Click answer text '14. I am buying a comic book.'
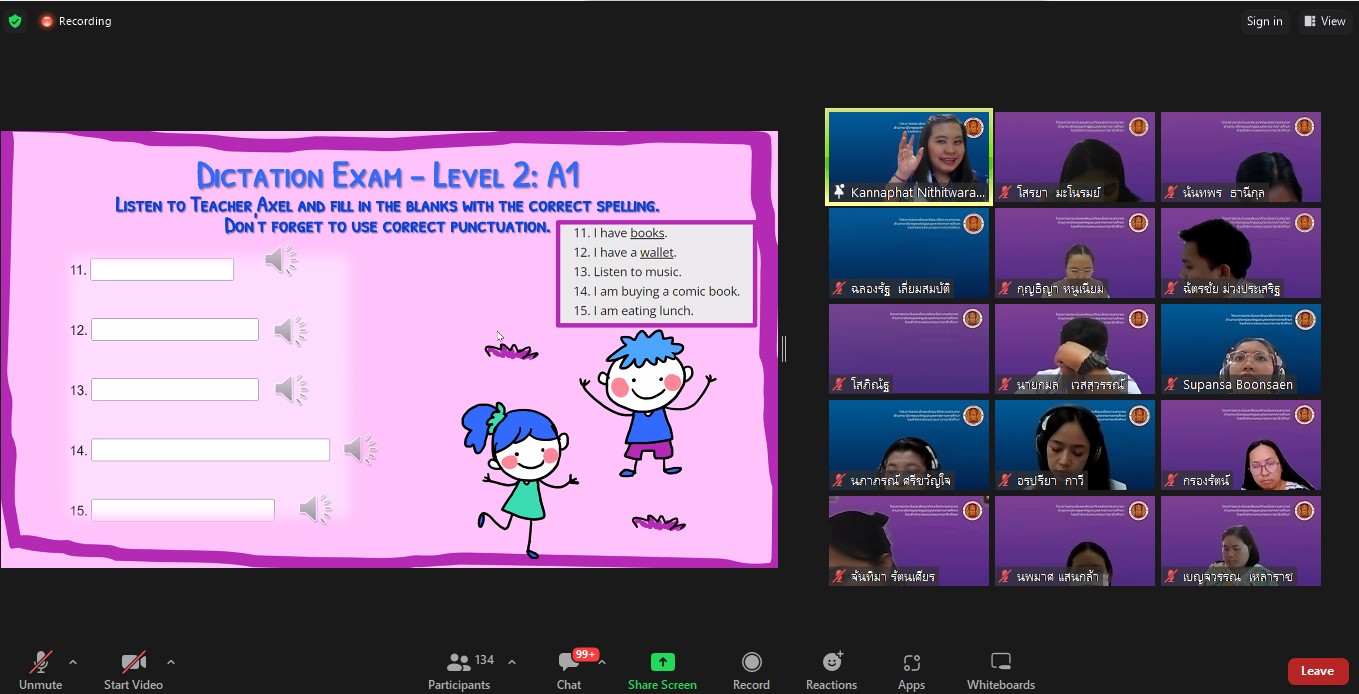1359x694 pixels. coord(656,291)
